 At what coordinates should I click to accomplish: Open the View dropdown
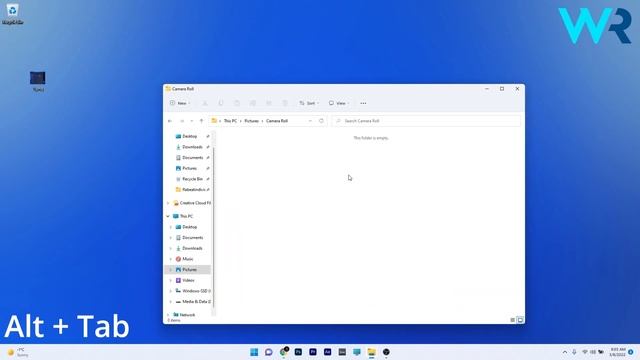pyautogui.click(x=339, y=103)
